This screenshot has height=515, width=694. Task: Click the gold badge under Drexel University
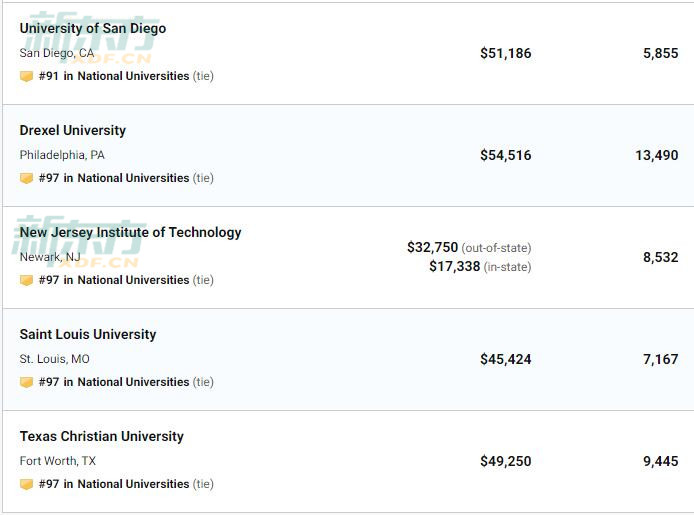point(27,178)
